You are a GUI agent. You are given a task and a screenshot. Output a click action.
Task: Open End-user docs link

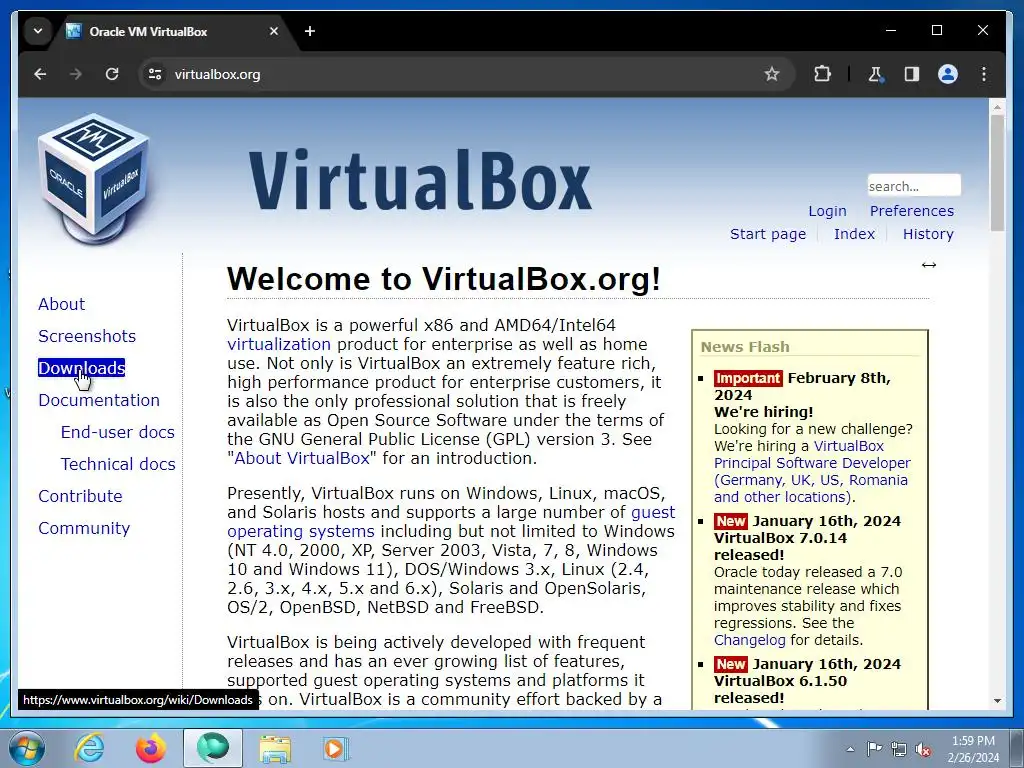click(x=118, y=432)
